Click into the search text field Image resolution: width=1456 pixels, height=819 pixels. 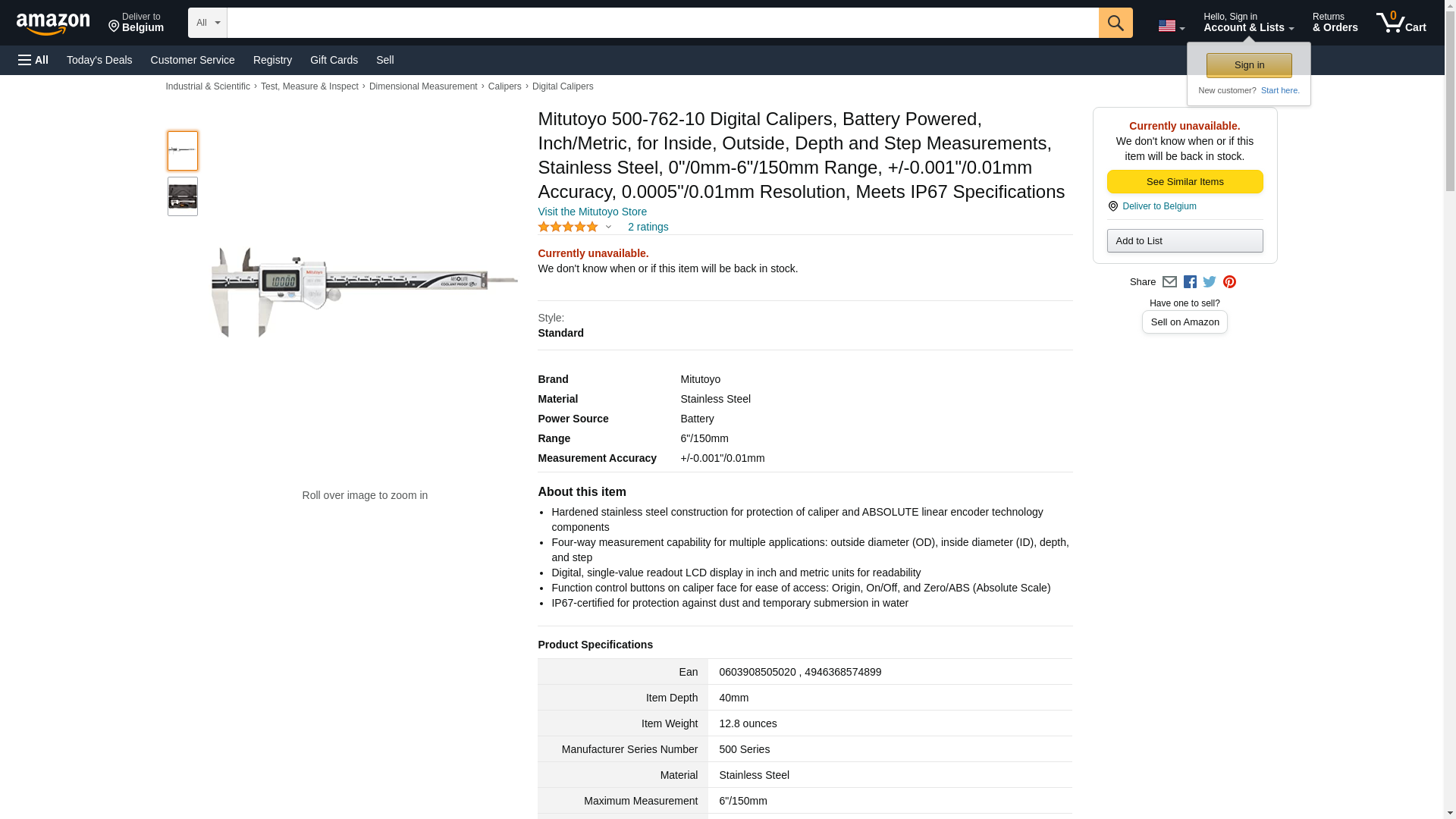pos(662,23)
